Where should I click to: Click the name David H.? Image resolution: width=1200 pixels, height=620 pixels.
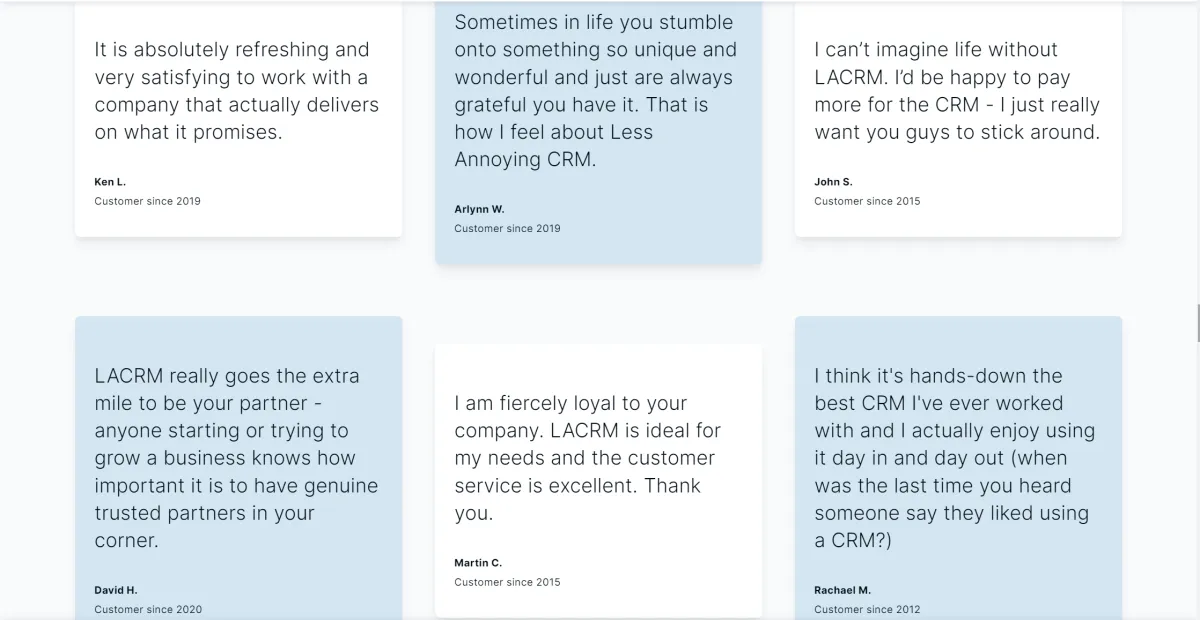pyautogui.click(x=116, y=590)
